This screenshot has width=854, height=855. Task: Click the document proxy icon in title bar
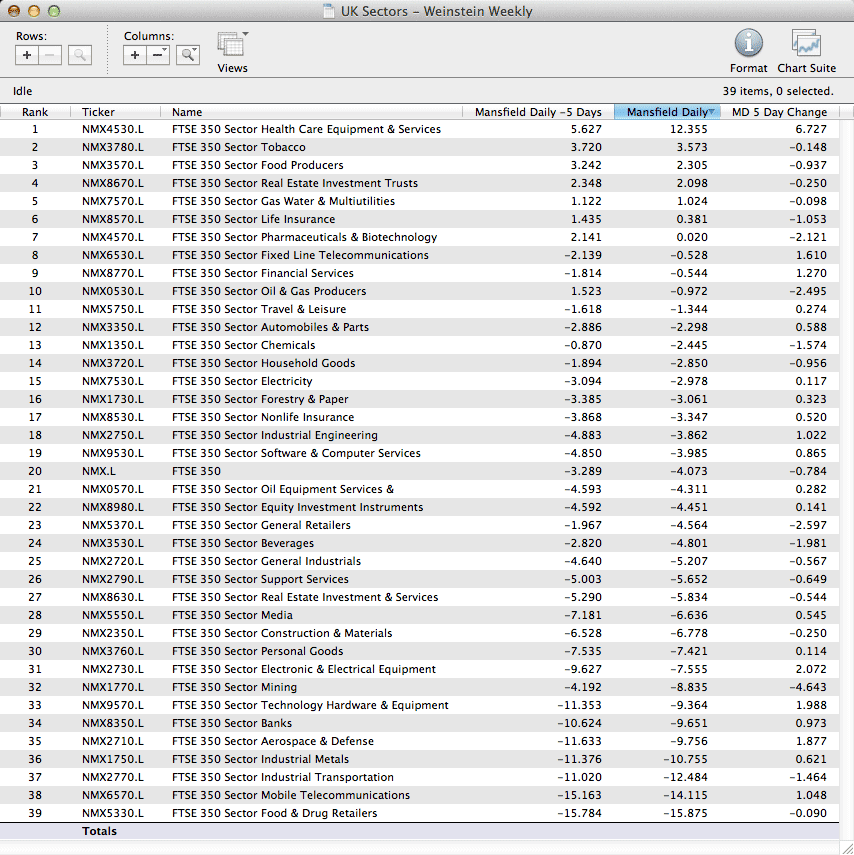point(329,12)
